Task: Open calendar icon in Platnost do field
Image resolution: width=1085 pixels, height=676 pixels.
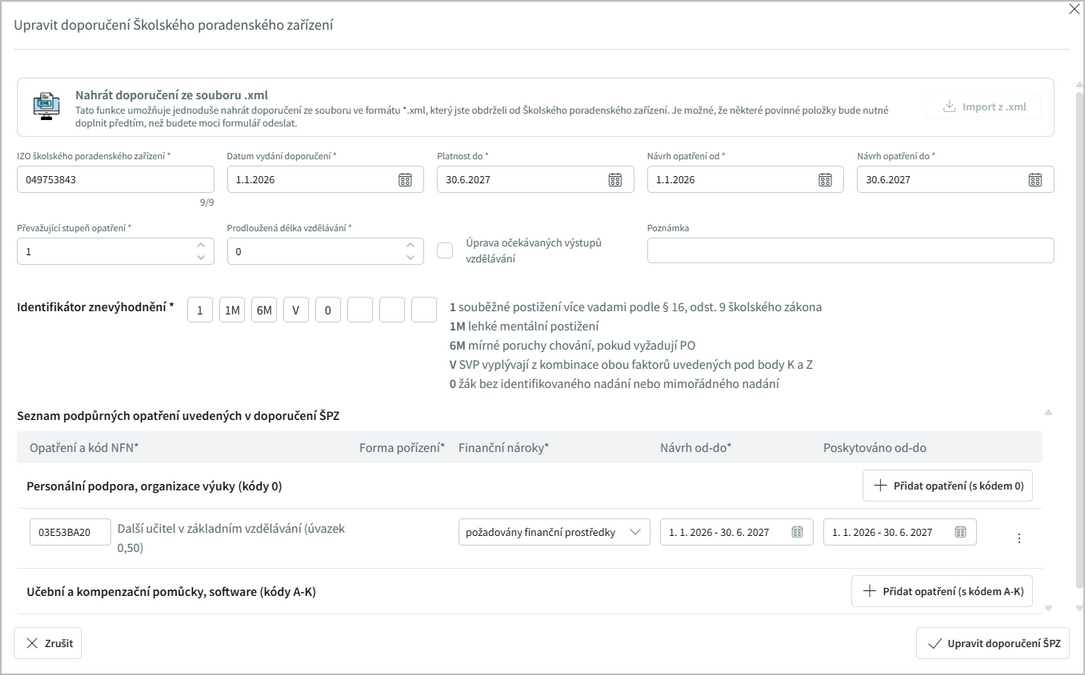Action: tap(615, 180)
